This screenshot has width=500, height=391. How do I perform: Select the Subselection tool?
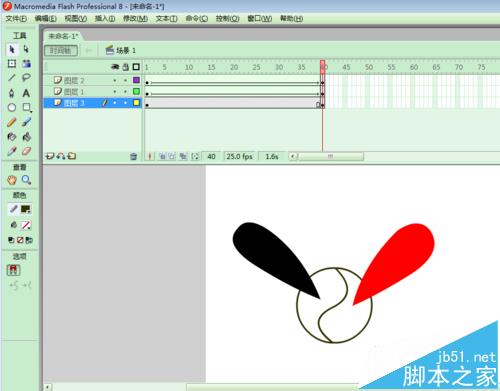[x=26, y=49]
